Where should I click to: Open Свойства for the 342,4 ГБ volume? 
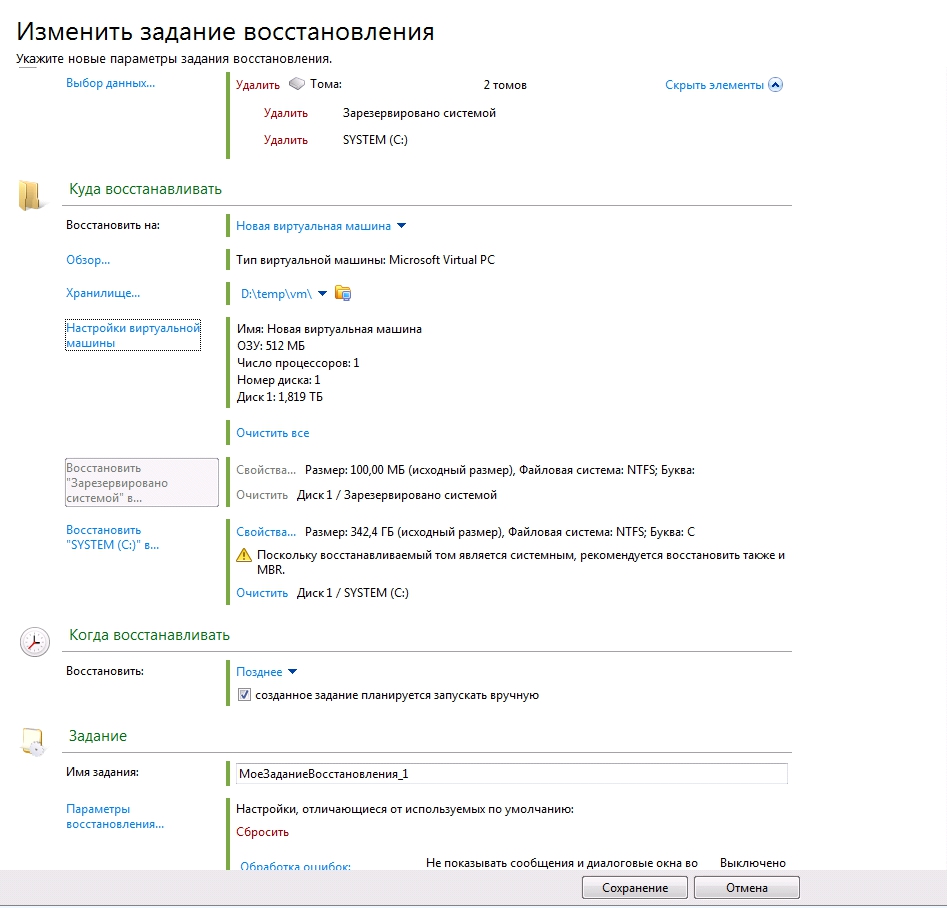(x=266, y=532)
